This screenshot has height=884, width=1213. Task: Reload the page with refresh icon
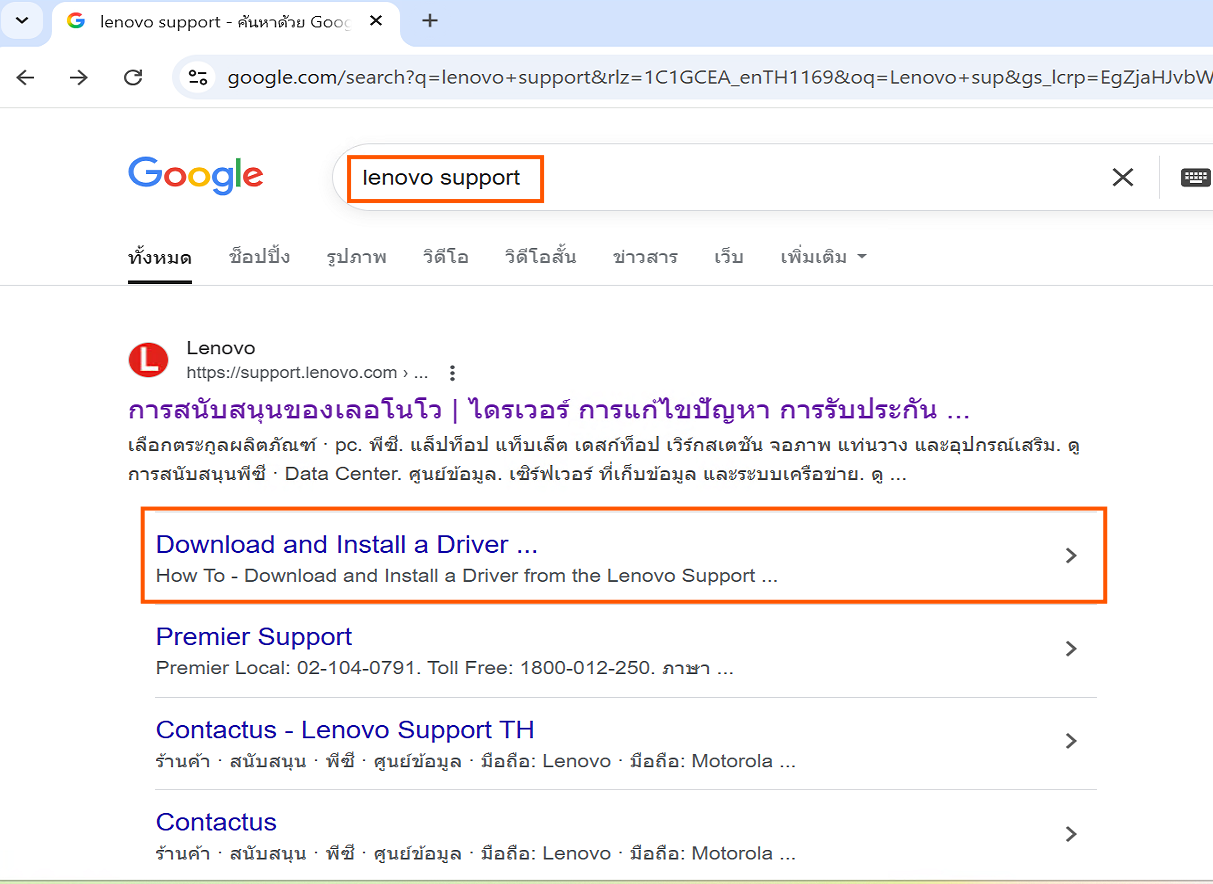pos(133,77)
